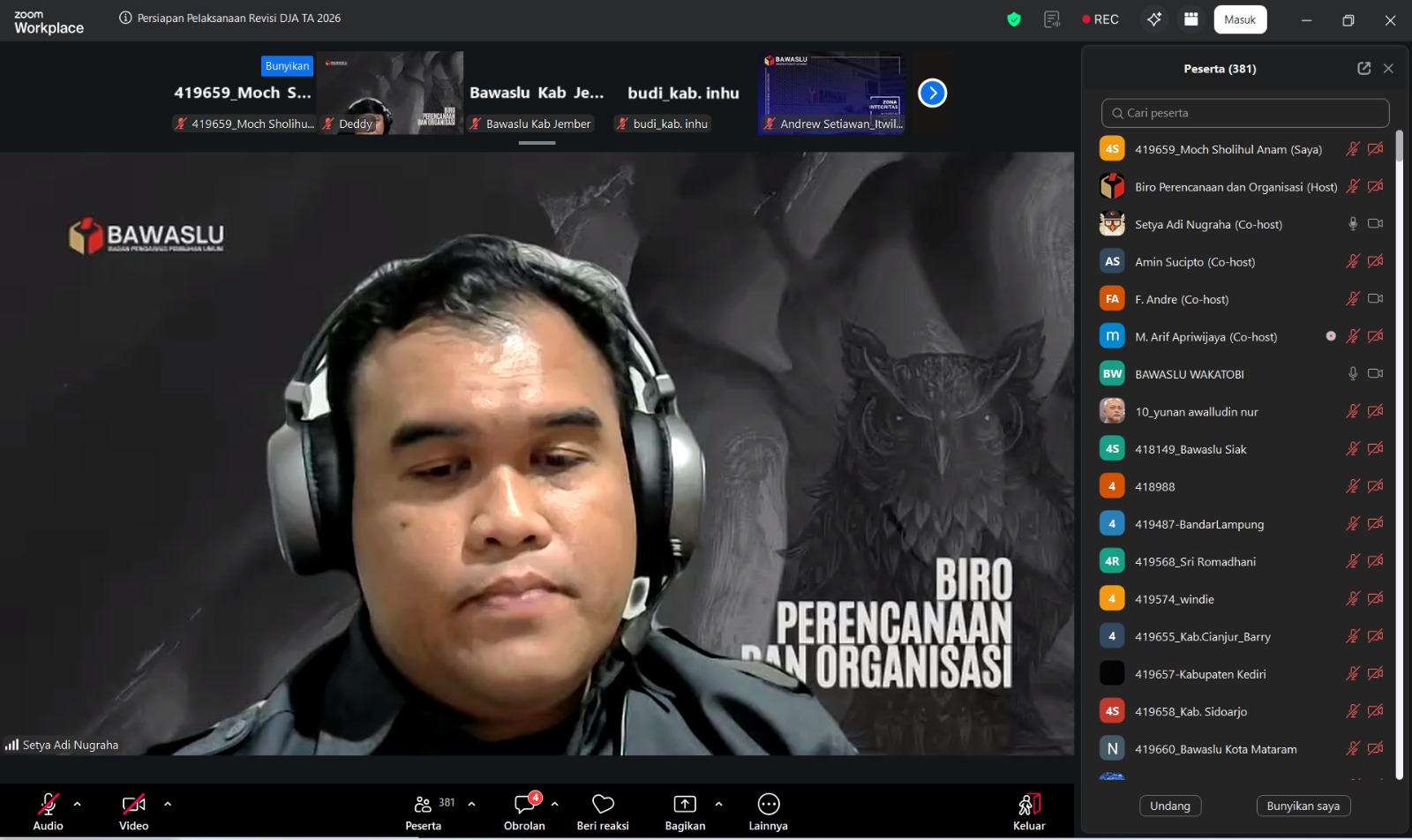This screenshot has height=840, width=1412.
Task: Open the Beri reaksi heart icon
Action: 603,804
